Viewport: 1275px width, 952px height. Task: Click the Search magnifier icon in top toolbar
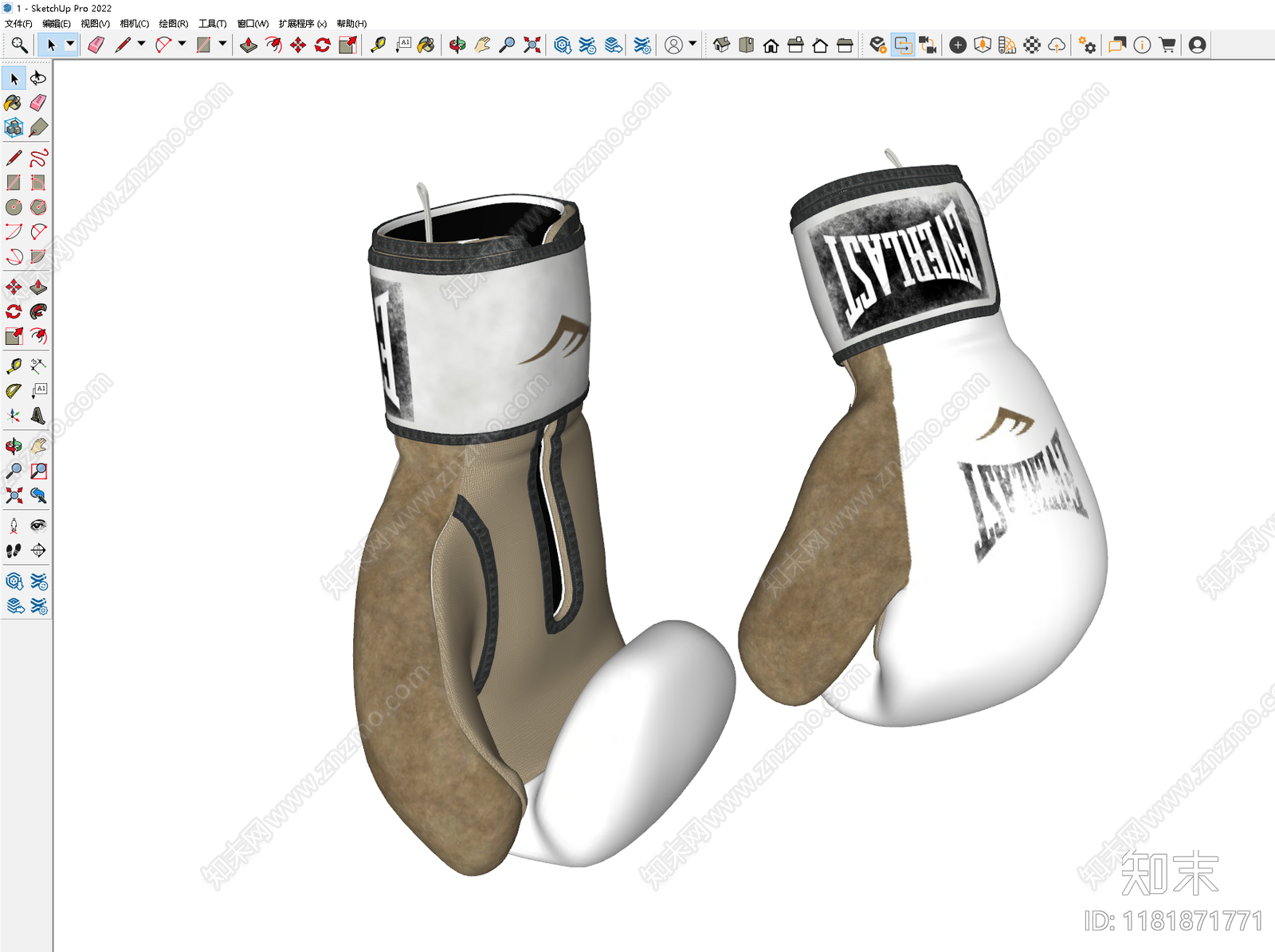pos(19,45)
